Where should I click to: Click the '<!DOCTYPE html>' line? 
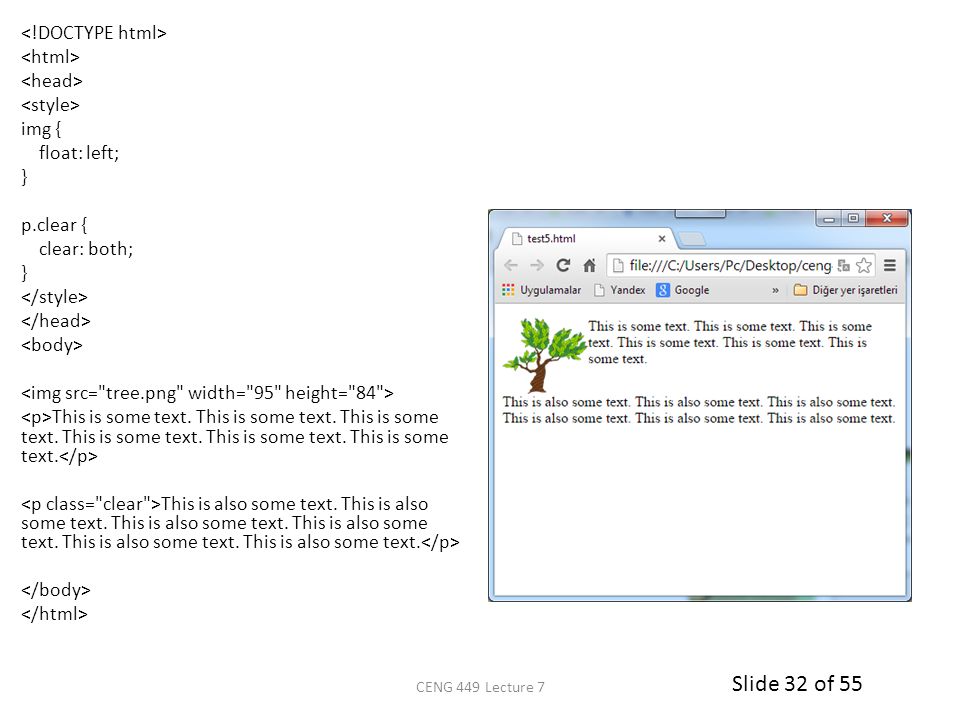point(94,32)
